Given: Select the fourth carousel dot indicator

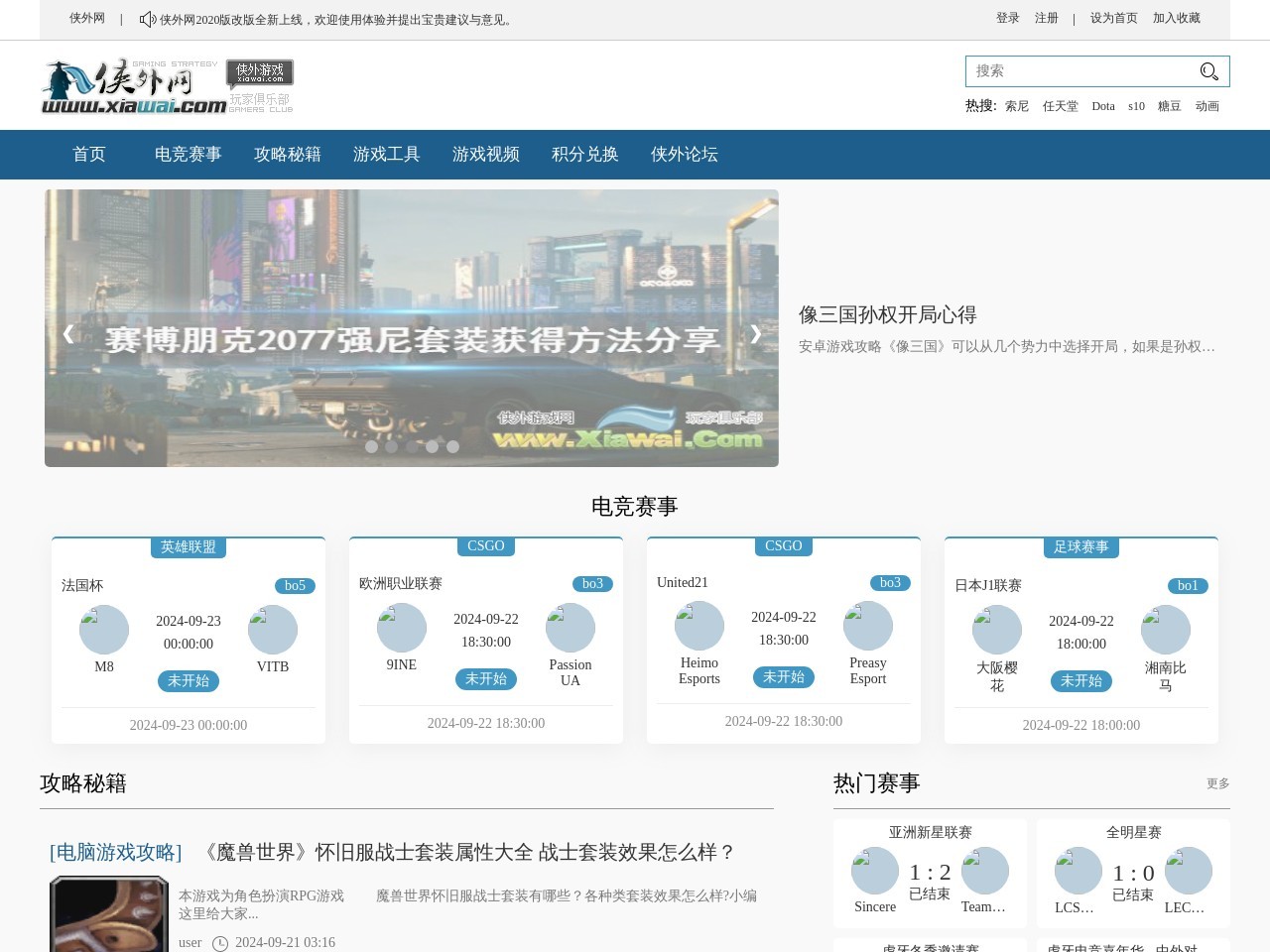Looking at the screenshot, I should coord(432,446).
